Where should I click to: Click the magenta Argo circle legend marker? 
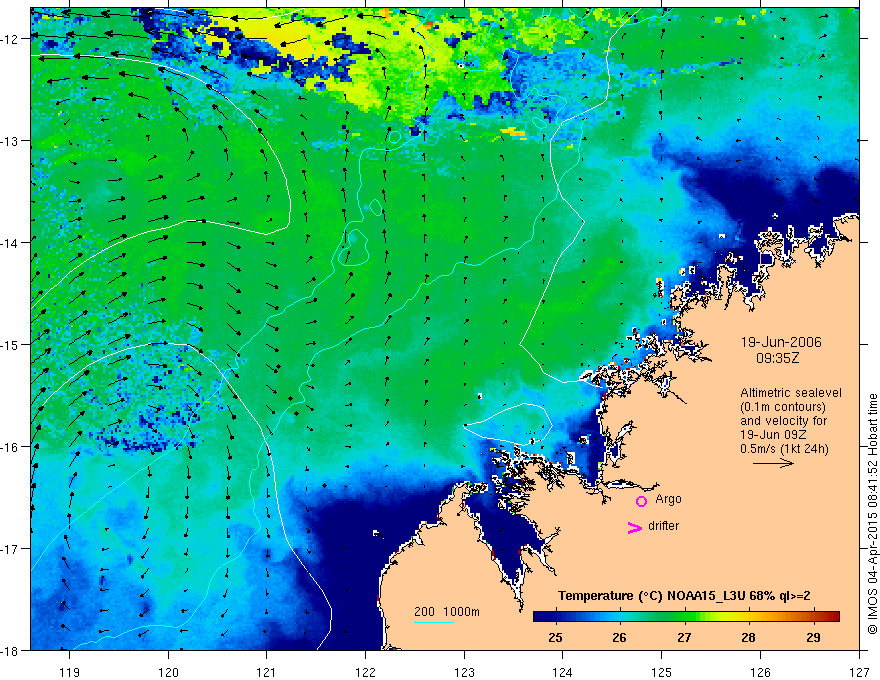pyautogui.click(x=641, y=501)
